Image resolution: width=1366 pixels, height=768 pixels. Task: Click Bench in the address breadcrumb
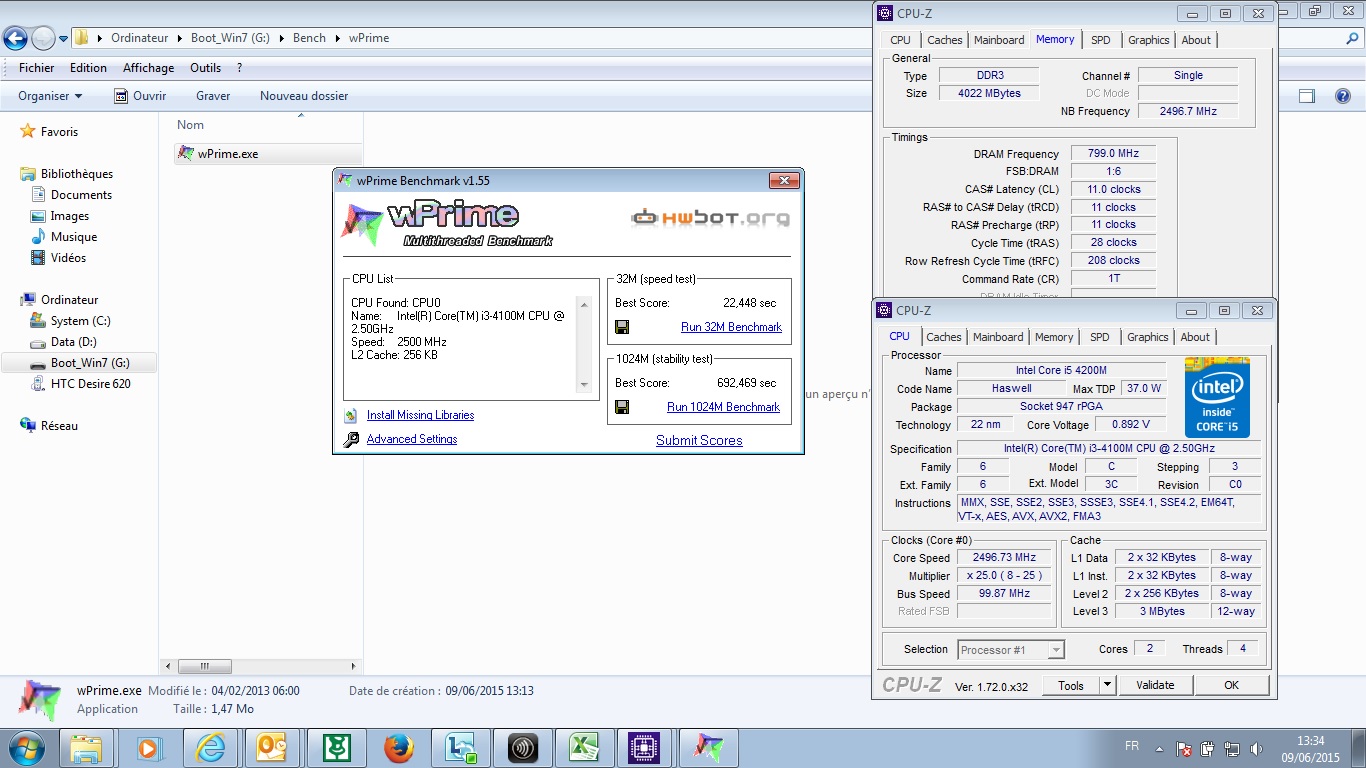pyautogui.click(x=309, y=38)
